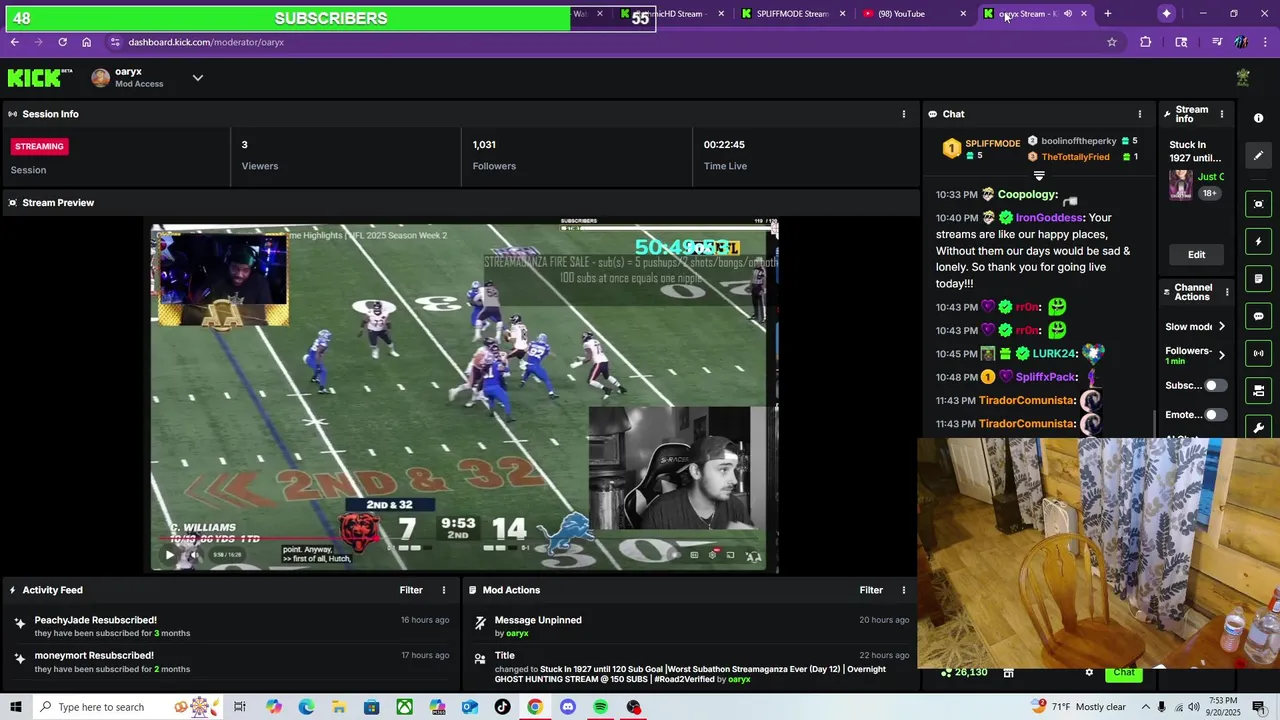Toggle the document activity panel icon
This screenshot has width=1280, height=720.
pos(1258,278)
